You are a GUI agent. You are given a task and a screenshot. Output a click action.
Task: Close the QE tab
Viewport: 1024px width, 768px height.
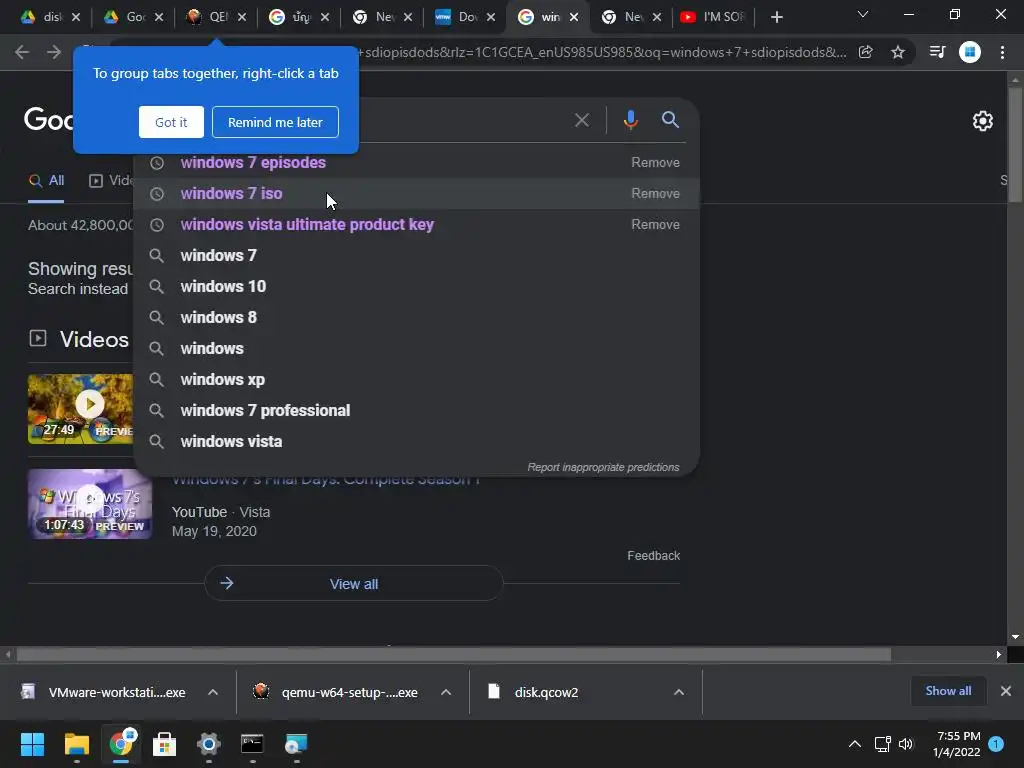coord(242,17)
